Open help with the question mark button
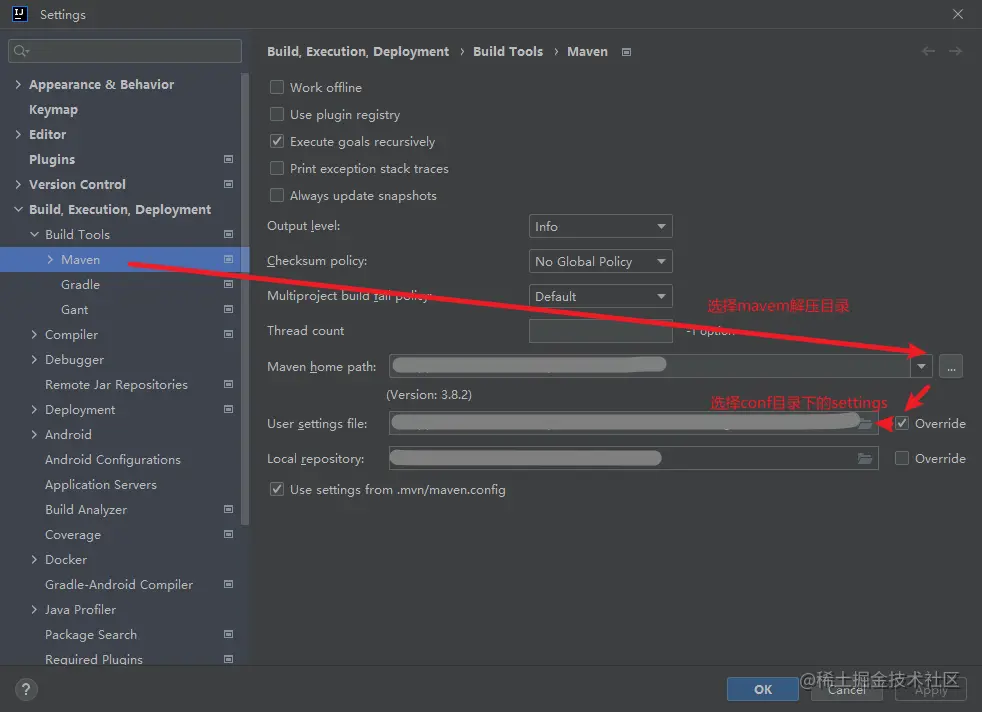The image size is (982, 712). click(26, 689)
